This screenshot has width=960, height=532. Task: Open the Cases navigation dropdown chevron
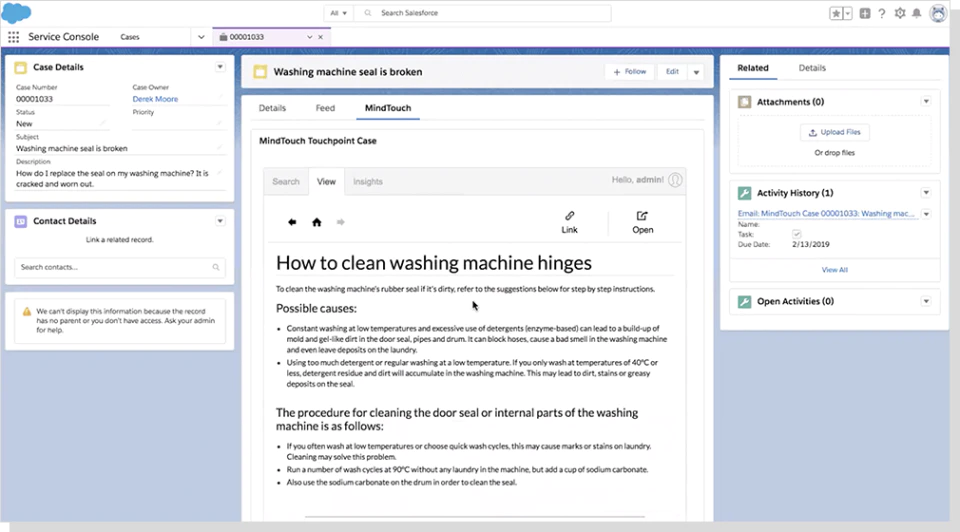tap(201, 37)
